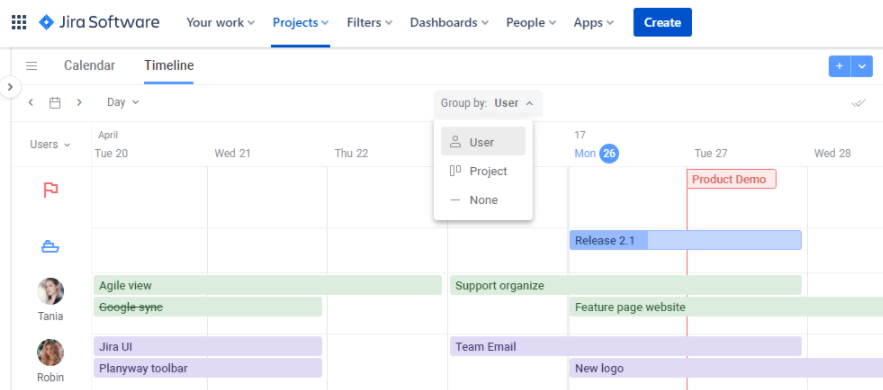Open the Product Demo milestone marker
Image resolution: width=883 pixels, height=390 pixels.
[732, 180]
